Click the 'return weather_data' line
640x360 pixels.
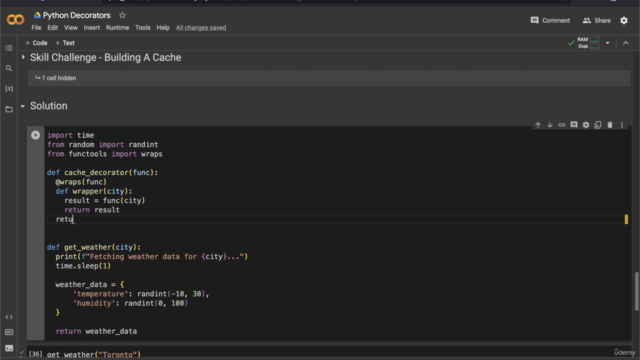pyautogui.click(x=96, y=331)
